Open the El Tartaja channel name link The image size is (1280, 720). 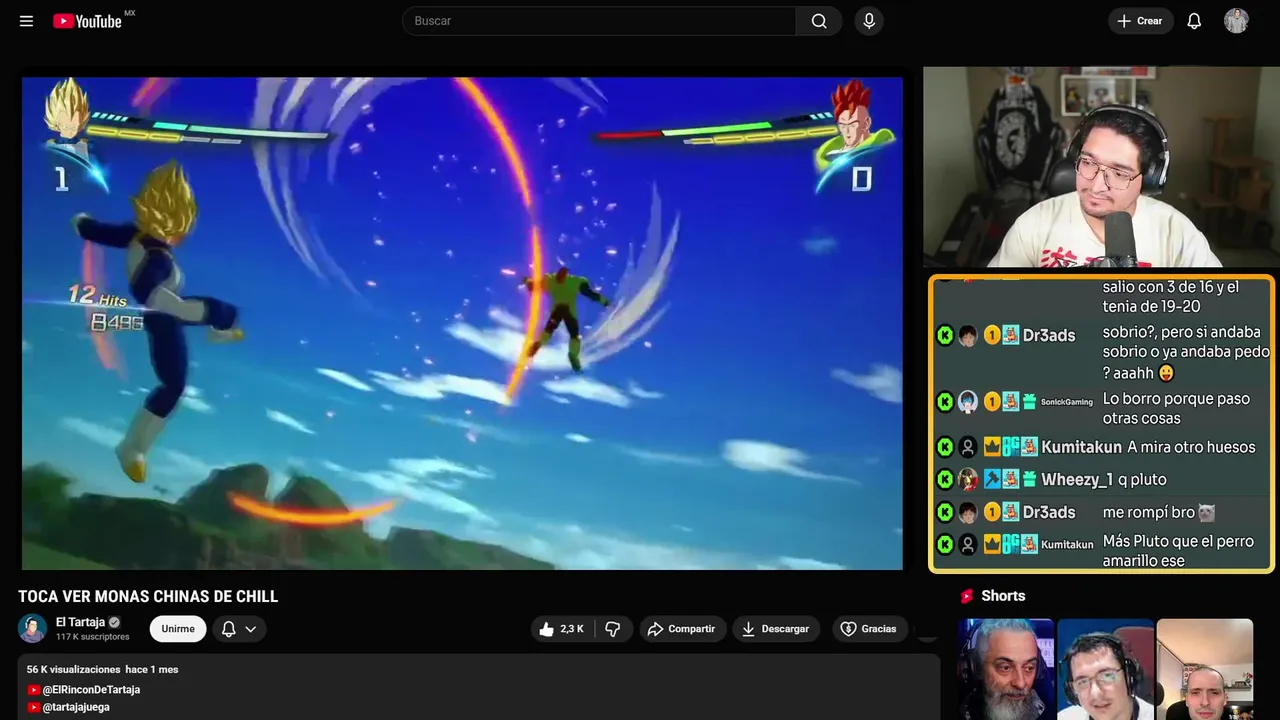(x=80, y=622)
